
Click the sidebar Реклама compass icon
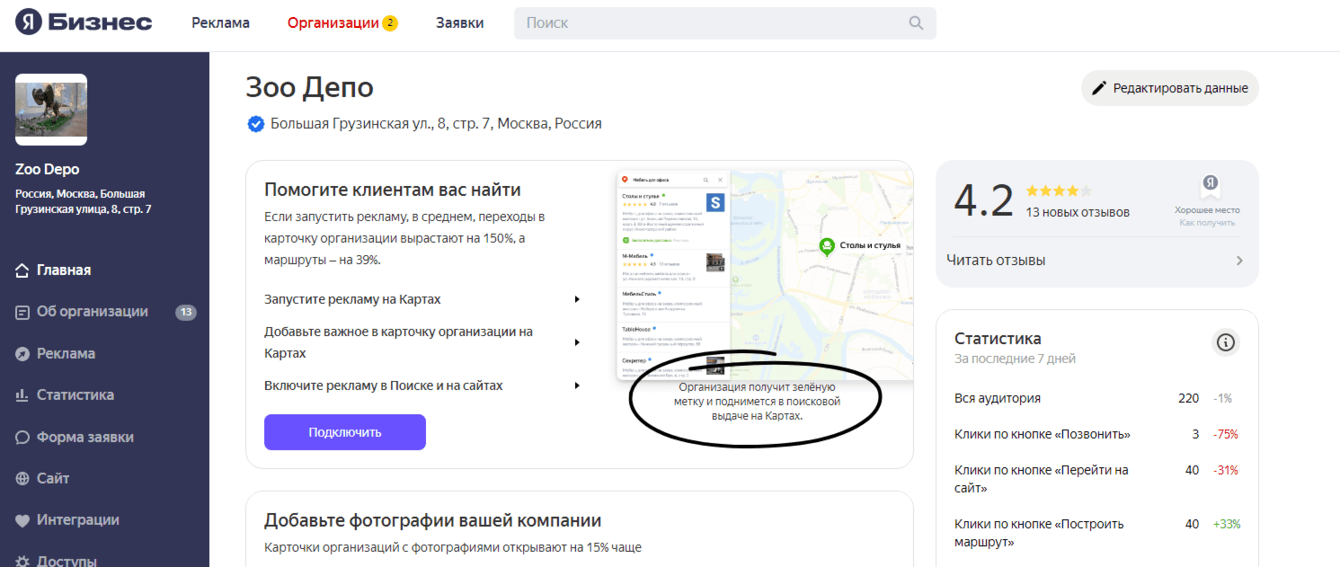(x=22, y=354)
